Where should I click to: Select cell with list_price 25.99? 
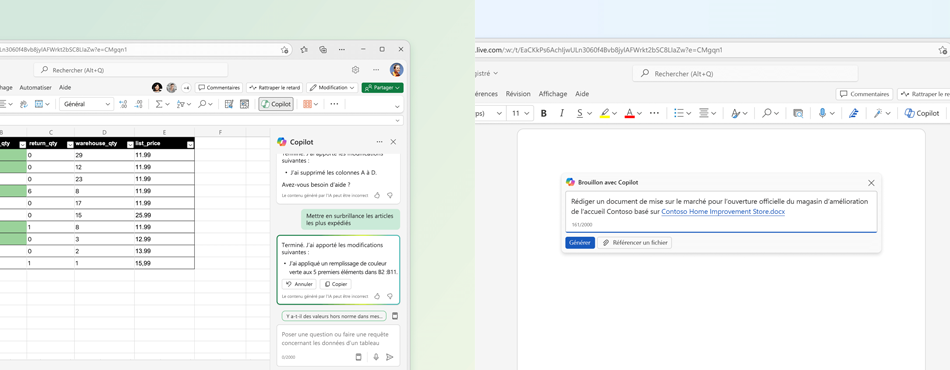click(x=164, y=215)
